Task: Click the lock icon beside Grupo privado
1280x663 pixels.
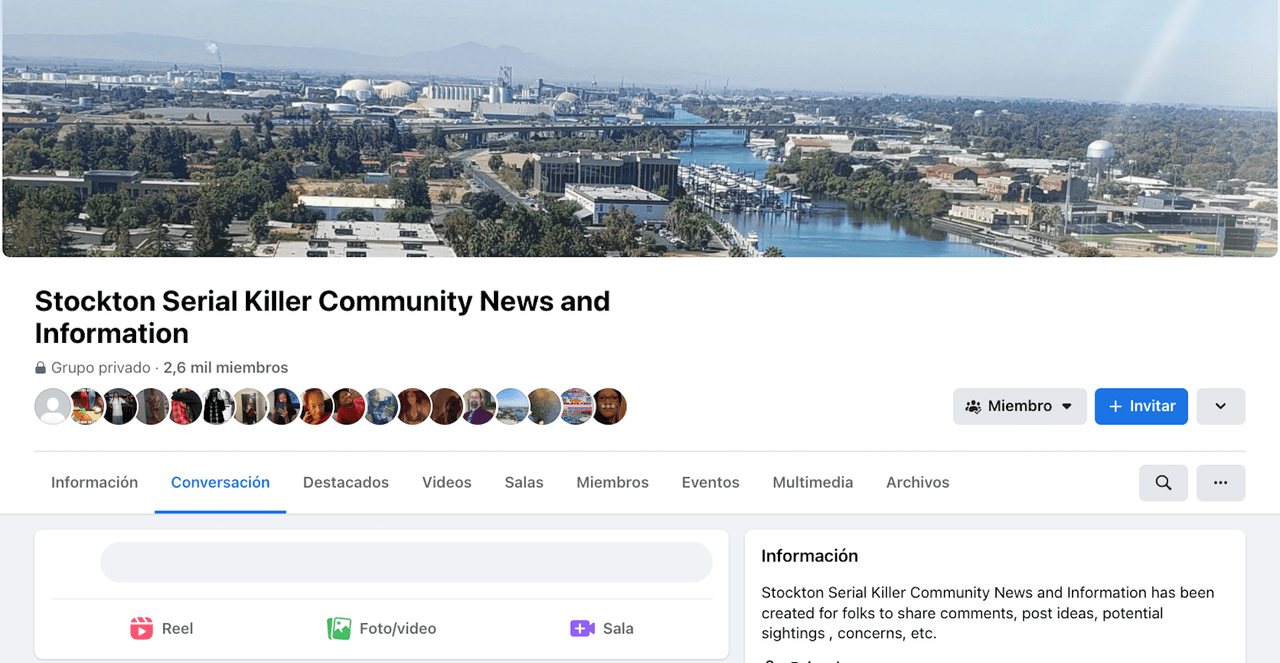Action: [x=40, y=368]
